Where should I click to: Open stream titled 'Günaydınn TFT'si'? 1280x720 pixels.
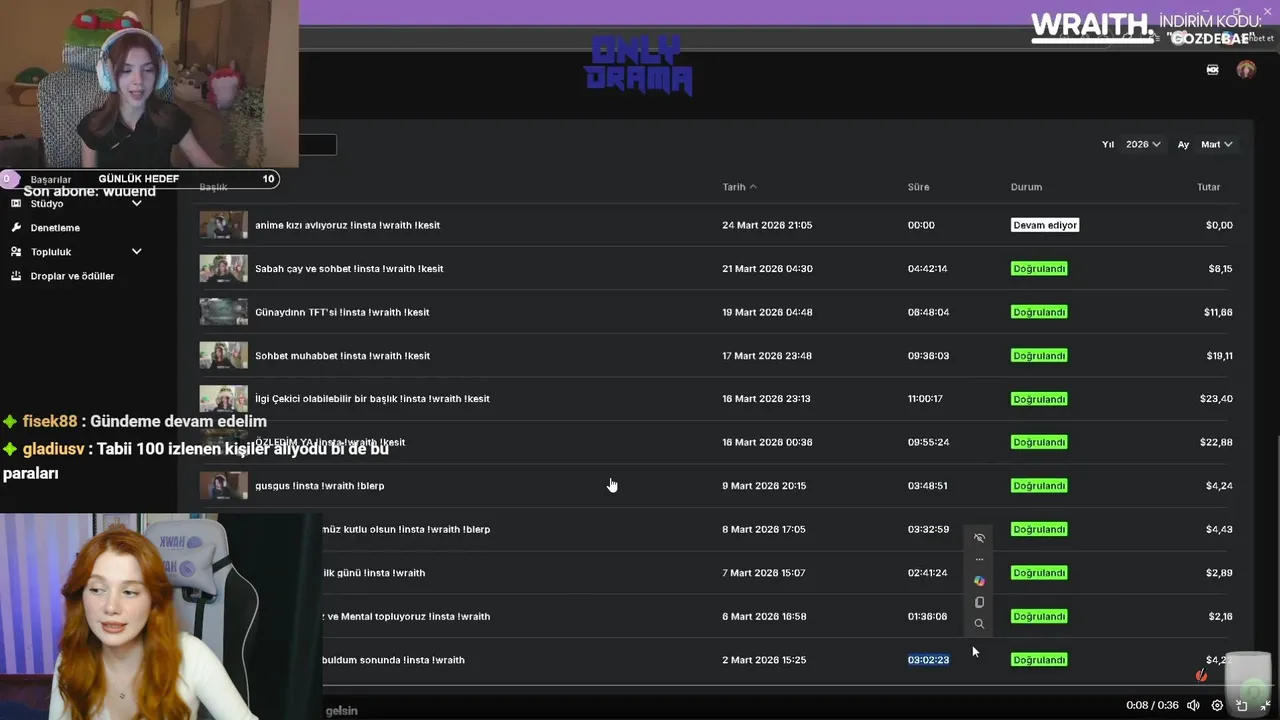342,312
